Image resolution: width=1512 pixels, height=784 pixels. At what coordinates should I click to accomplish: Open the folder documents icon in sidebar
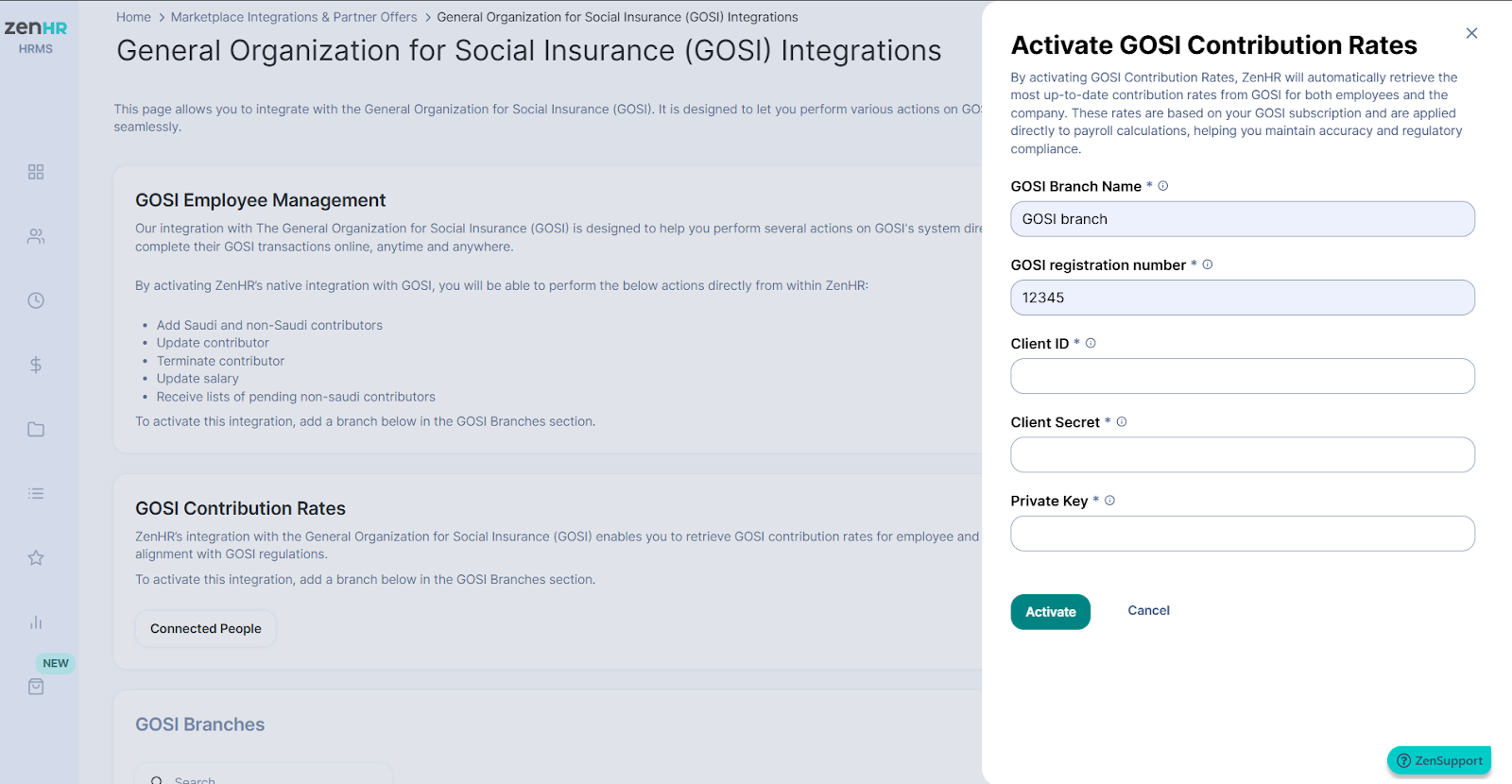click(36, 429)
